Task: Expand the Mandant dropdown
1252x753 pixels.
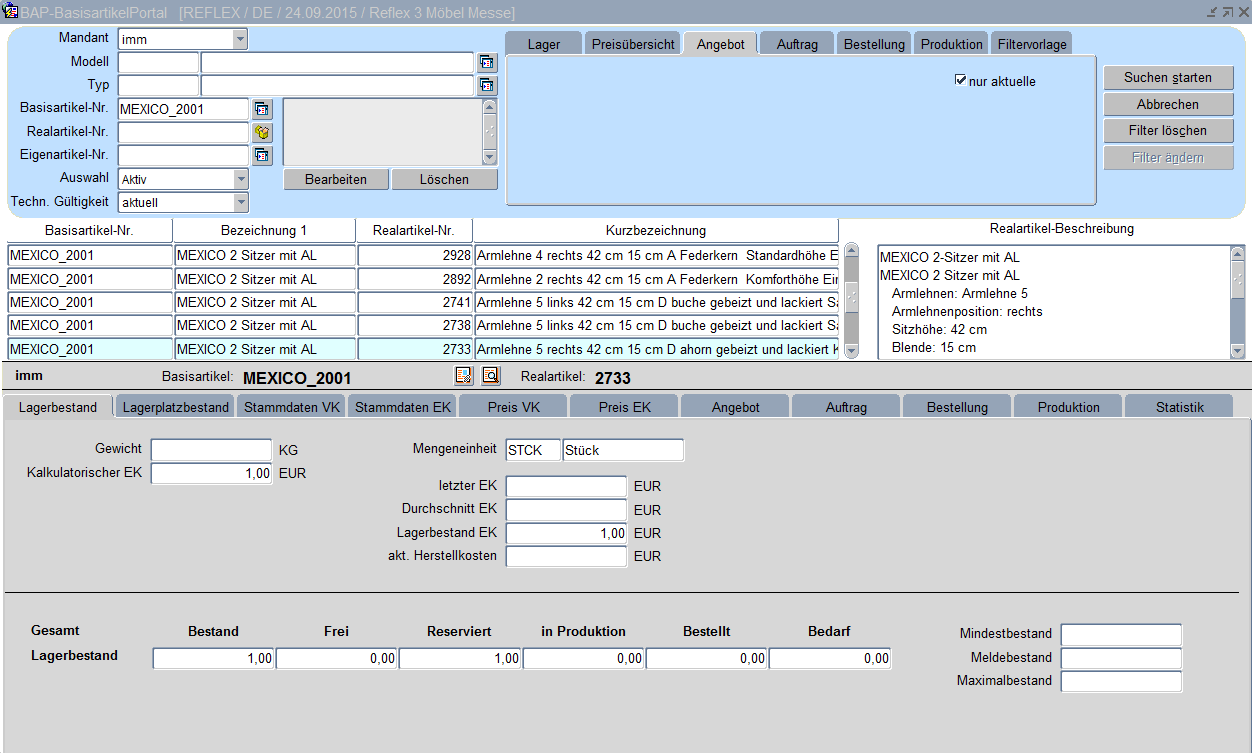Action: pyautogui.click(x=240, y=39)
